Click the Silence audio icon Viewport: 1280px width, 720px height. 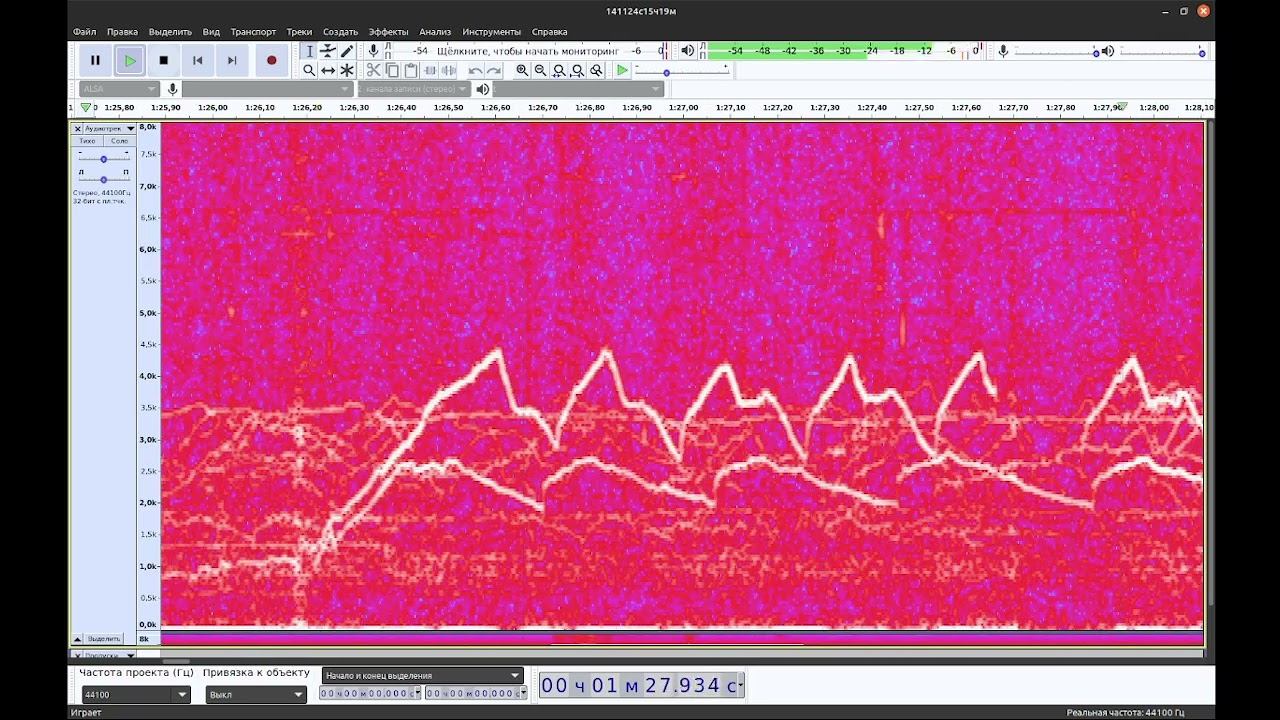(449, 70)
